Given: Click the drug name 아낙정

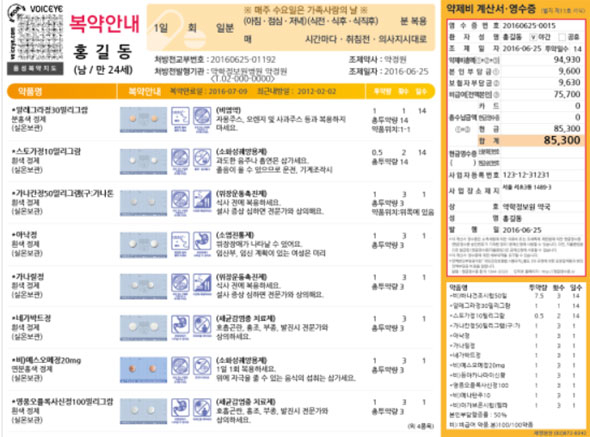Looking at the screenshot, I should [x=24, y=235].
